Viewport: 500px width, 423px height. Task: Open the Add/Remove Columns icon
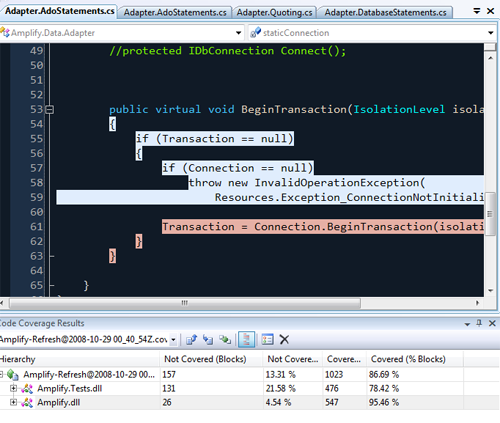(x=267, y=340)
